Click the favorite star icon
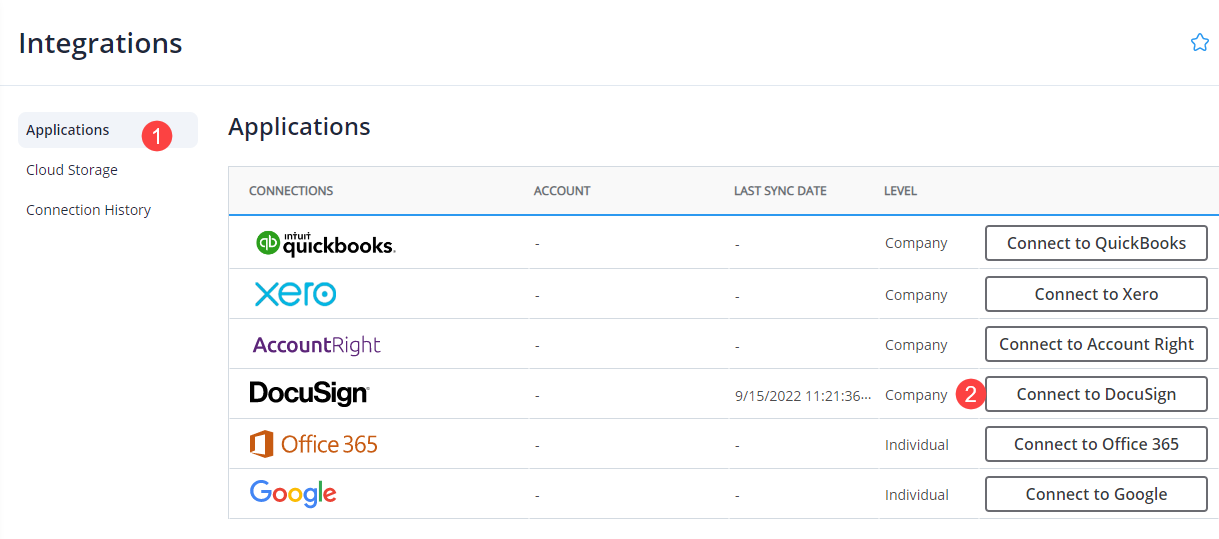 (x=1200, y=42)
